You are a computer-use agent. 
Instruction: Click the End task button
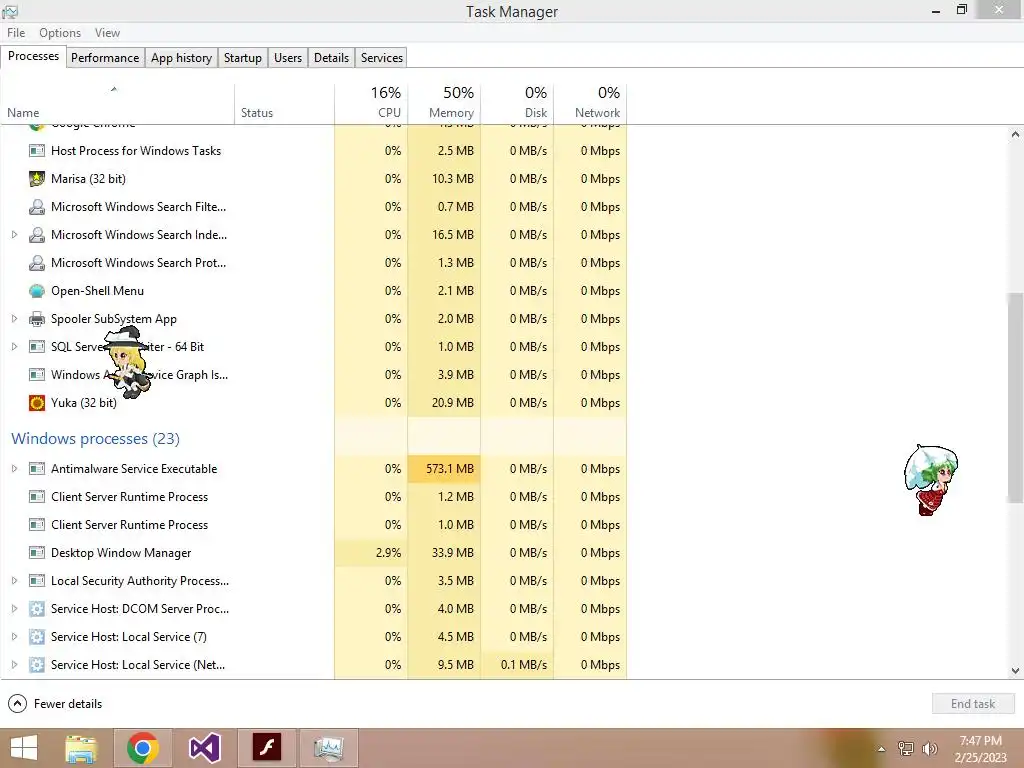pyautogui.click(x=973, y=704)
